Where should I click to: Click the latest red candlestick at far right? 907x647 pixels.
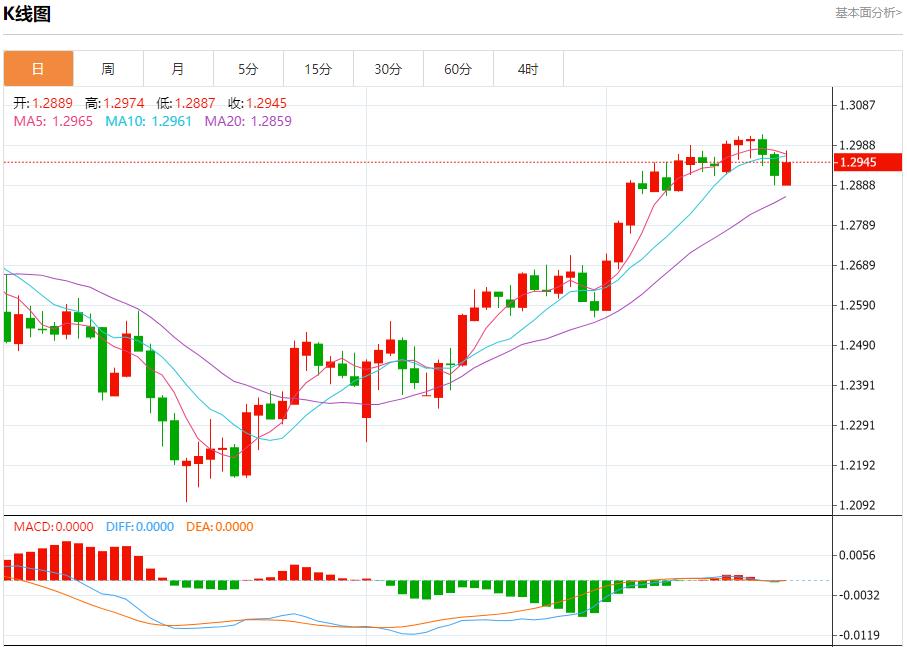tap(787, 173)
